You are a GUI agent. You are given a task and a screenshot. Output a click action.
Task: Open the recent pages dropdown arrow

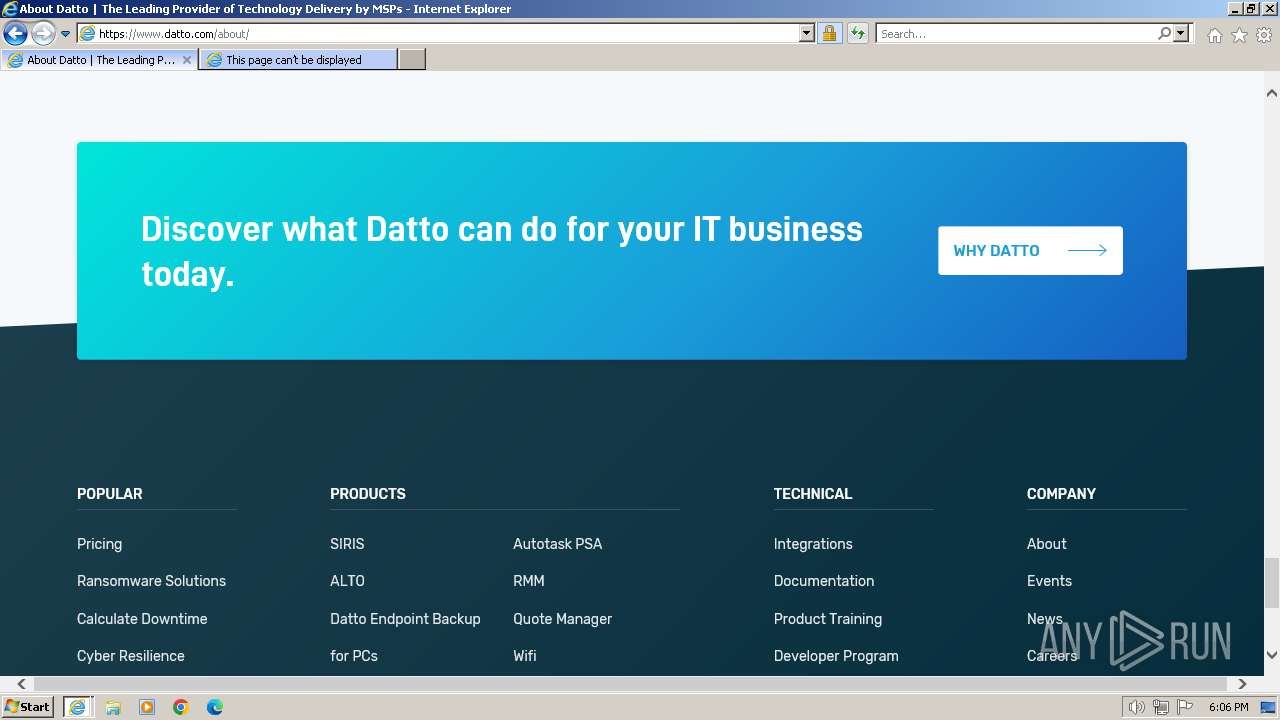pyautogui.click(x=66, y=34)
